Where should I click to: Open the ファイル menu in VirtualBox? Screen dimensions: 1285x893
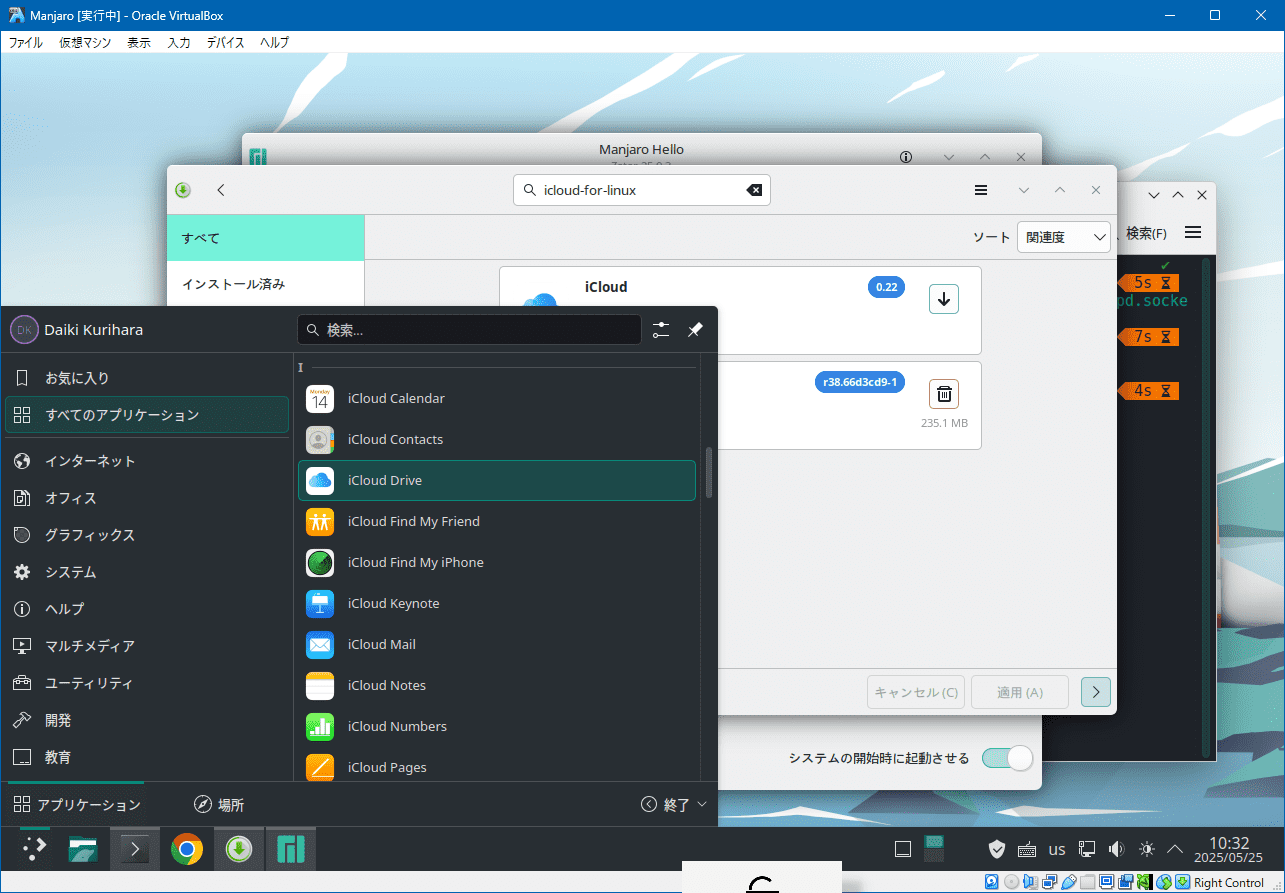(x=26, y=43)
